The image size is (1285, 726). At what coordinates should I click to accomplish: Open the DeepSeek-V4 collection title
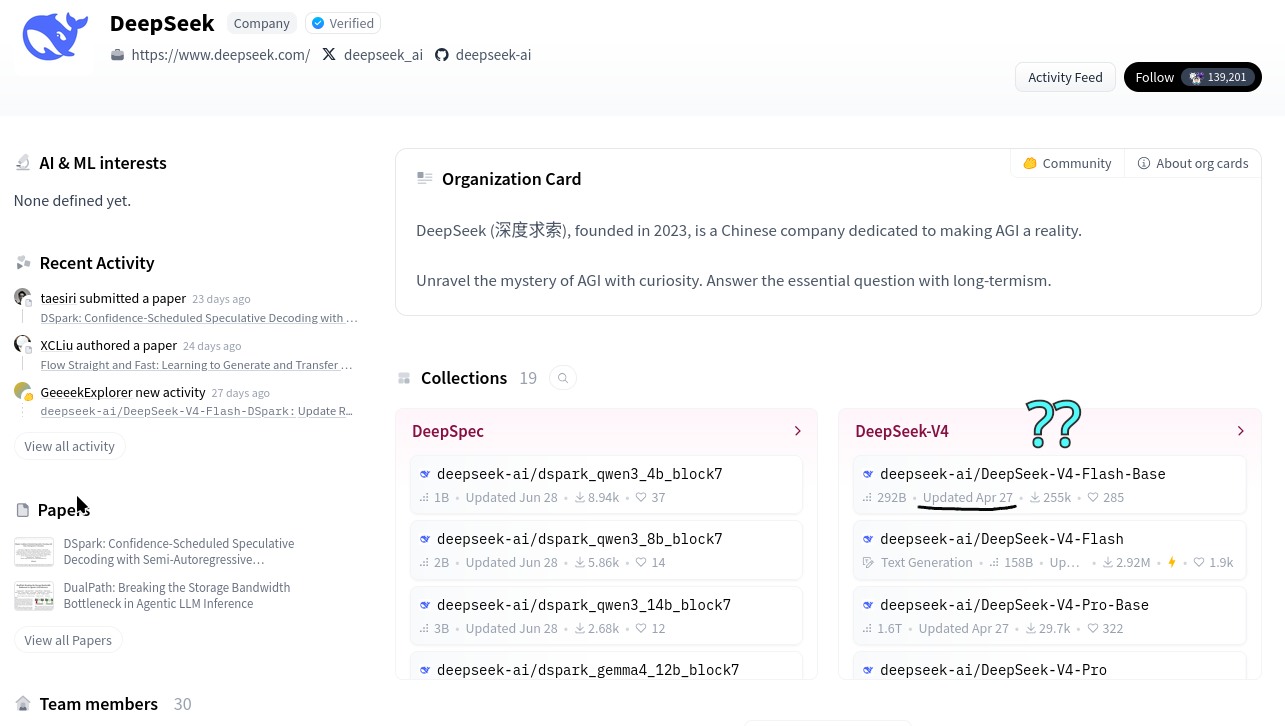pyautogui.click(x=902, y=431)
